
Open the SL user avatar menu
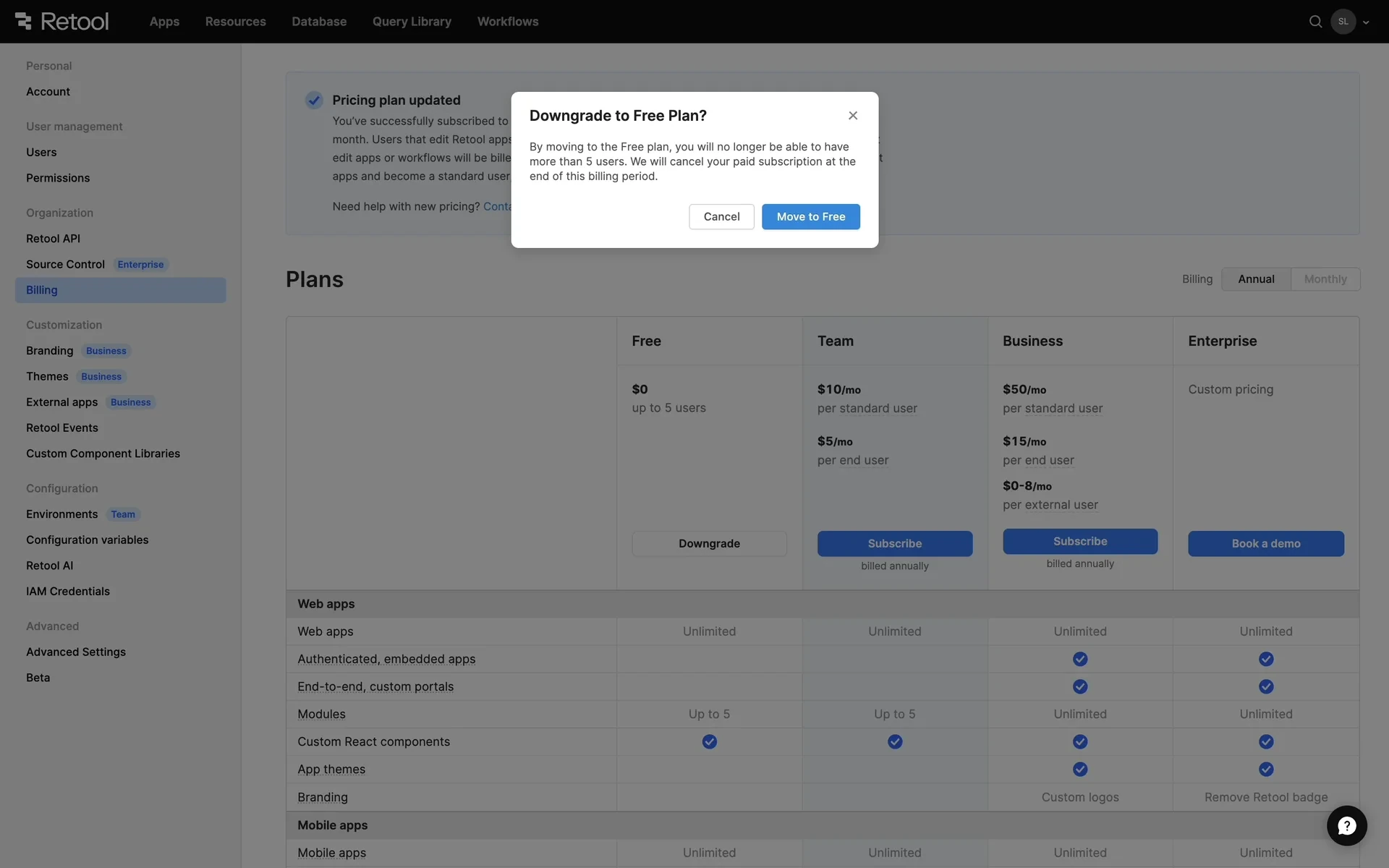(1343, 22)
